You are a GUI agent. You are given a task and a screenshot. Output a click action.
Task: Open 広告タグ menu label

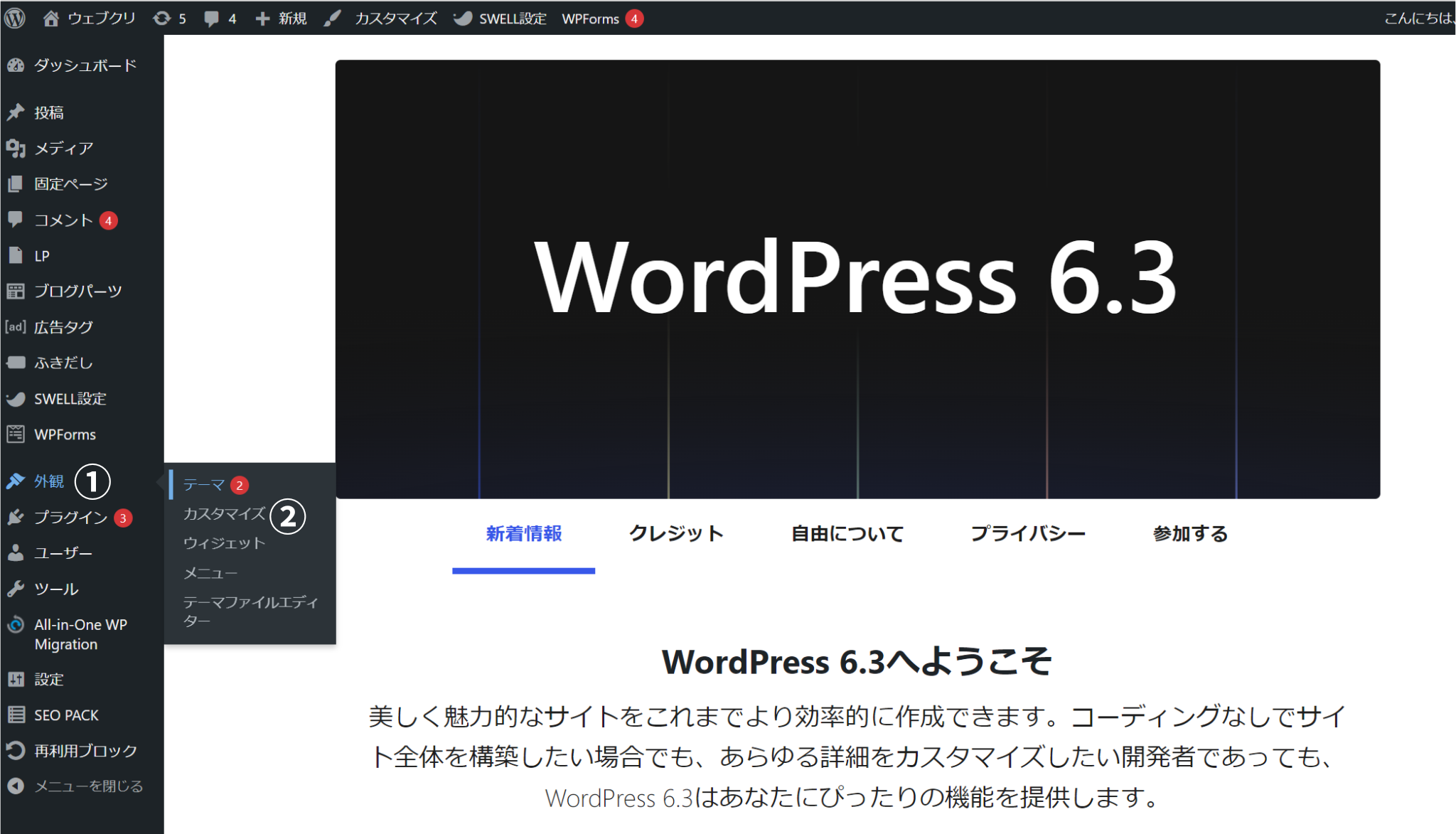pyautogui.click(x=64, y=327)
